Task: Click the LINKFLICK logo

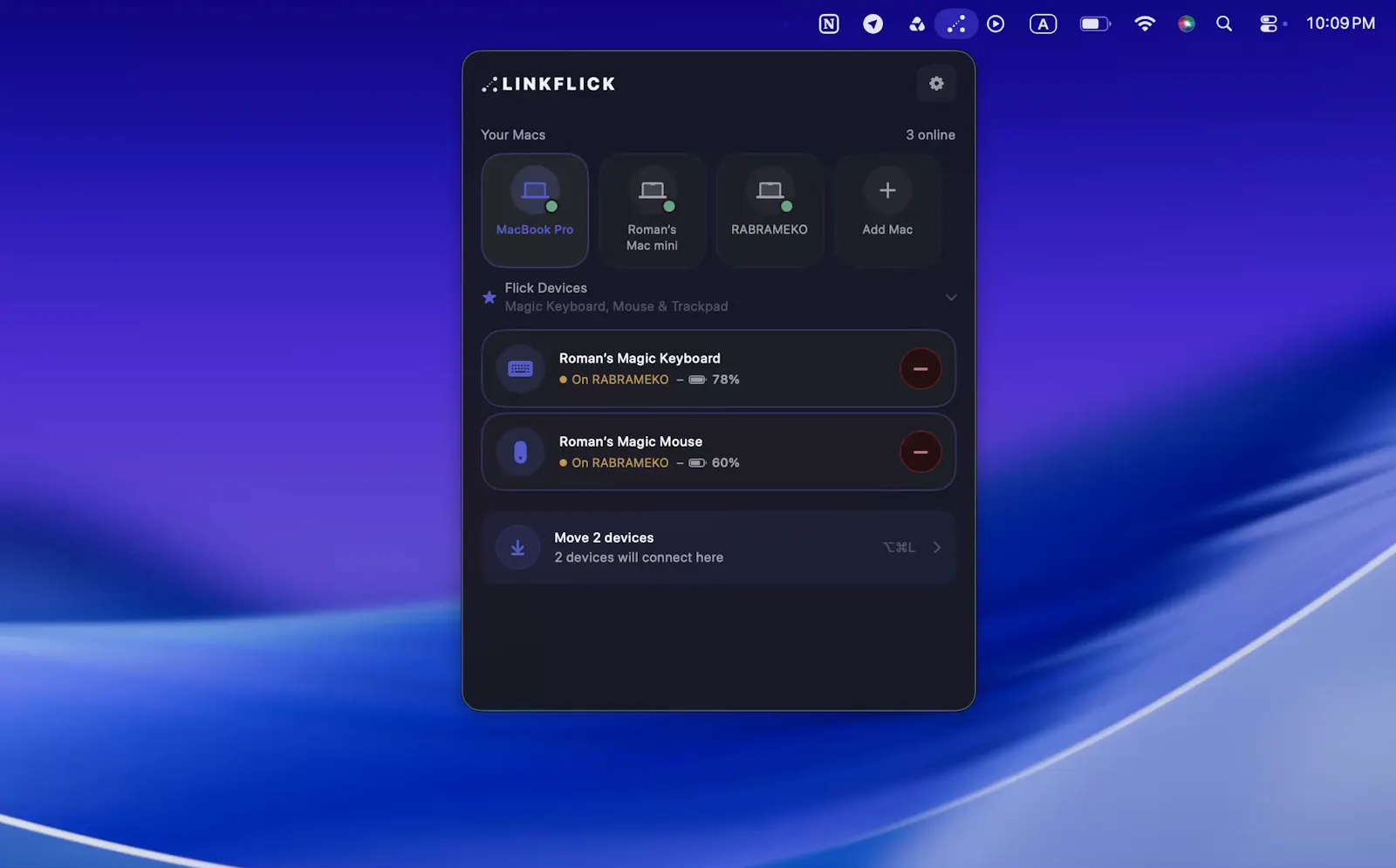Action: pos(549,85)
